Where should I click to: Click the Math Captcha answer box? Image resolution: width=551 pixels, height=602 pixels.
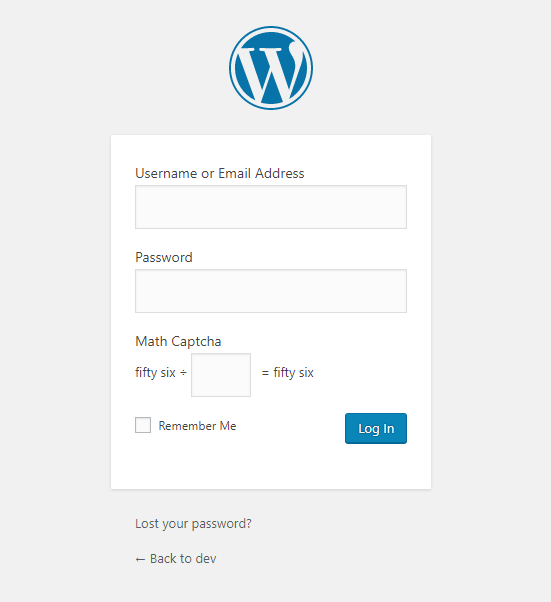[x=221, y=375]
